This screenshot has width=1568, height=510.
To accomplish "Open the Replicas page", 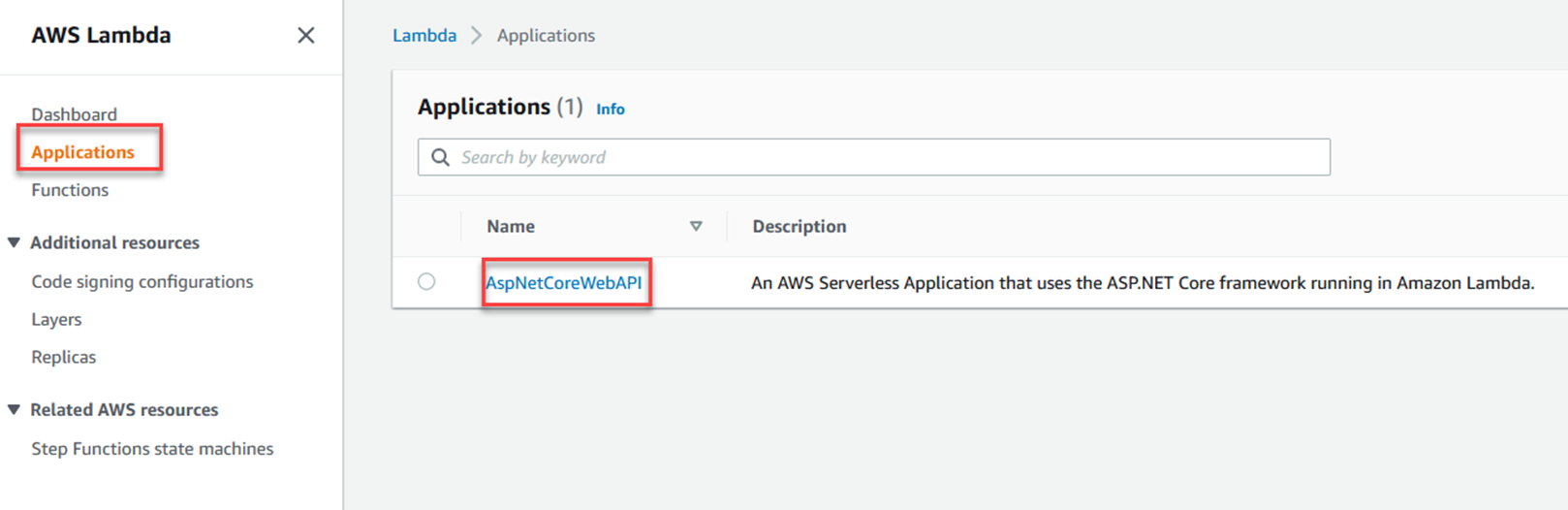I will (64, 357).
